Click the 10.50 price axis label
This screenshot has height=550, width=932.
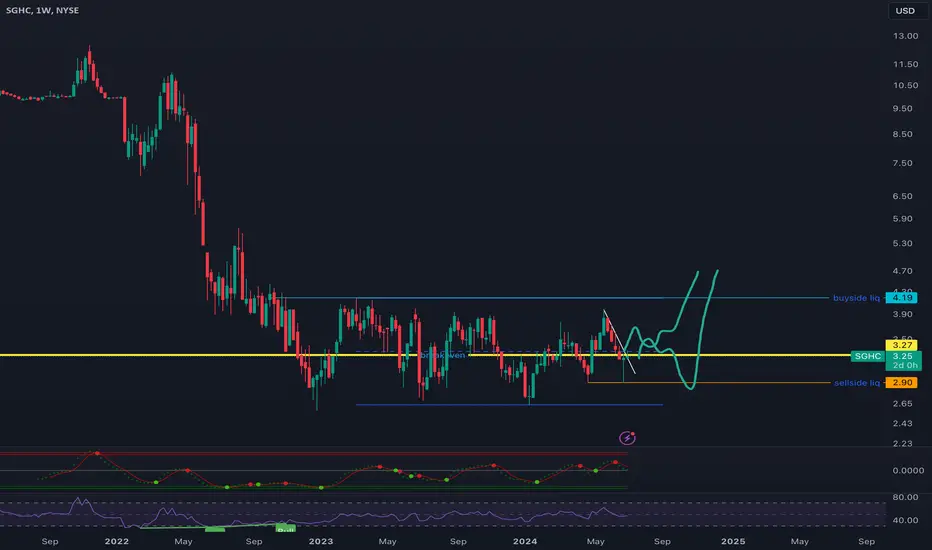pos(905,85)
